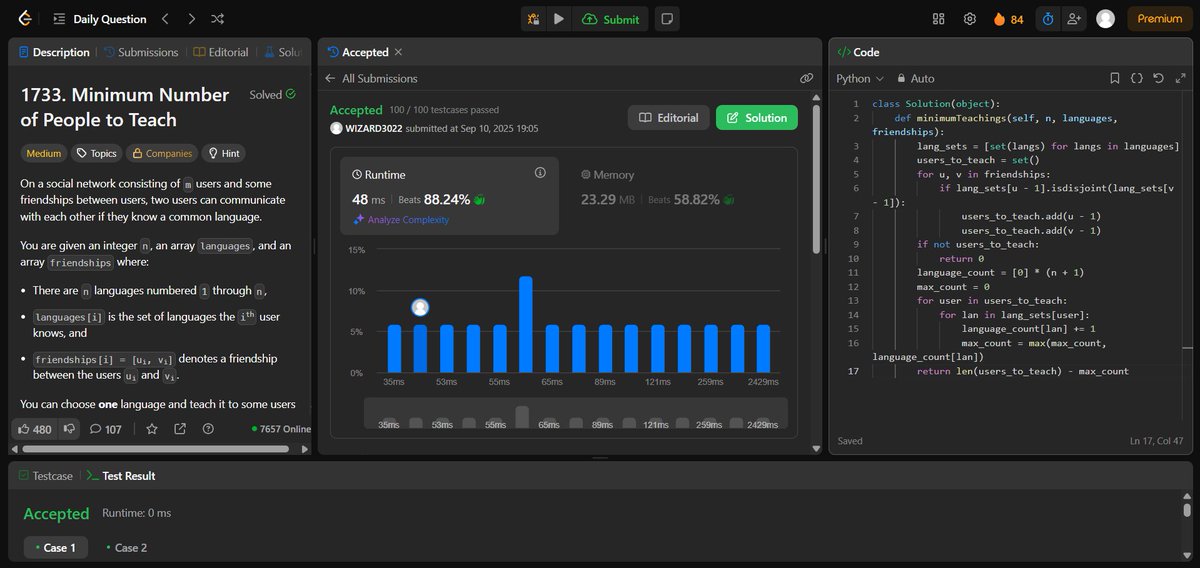This screenshot has height=568, width=1200.
Task: Open settings gear icon
Action: [969, 19]
